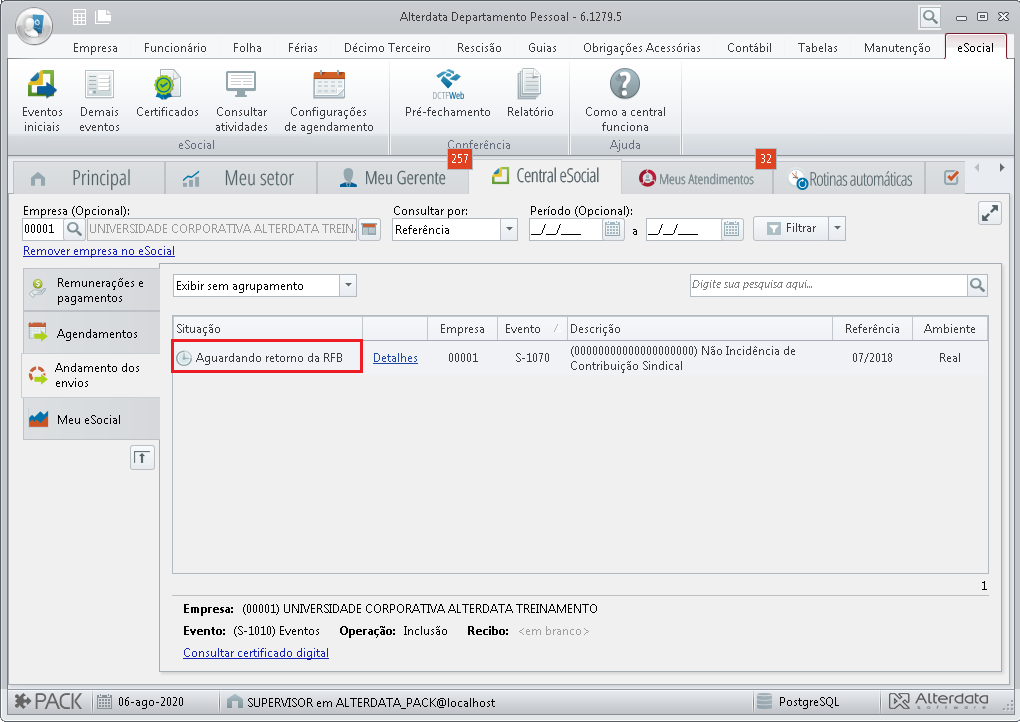Click the 07/2018 reference cell
The image size is (1020, 722).
[872, 358]
